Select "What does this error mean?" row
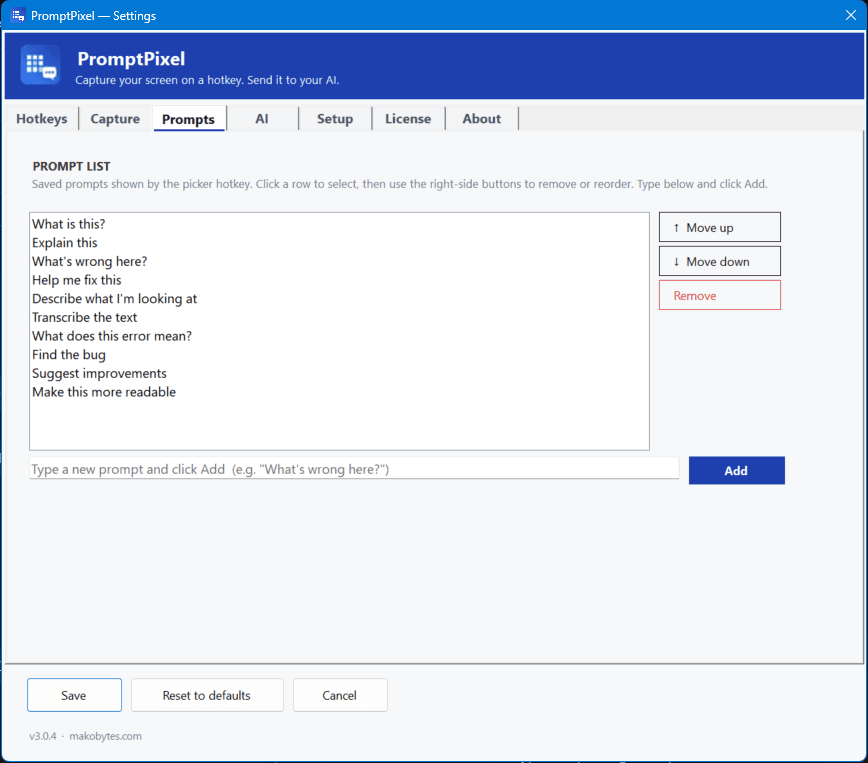 click(339, 336)
